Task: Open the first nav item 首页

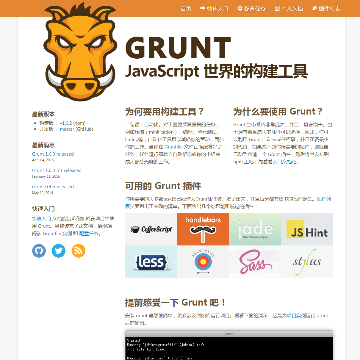Action: (186, 8)
